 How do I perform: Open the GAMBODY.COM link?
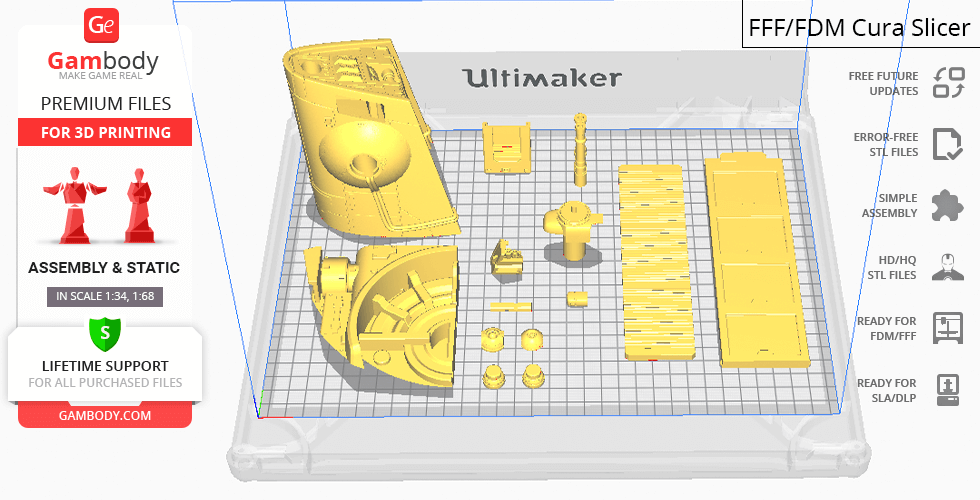[x=104, y=415]
